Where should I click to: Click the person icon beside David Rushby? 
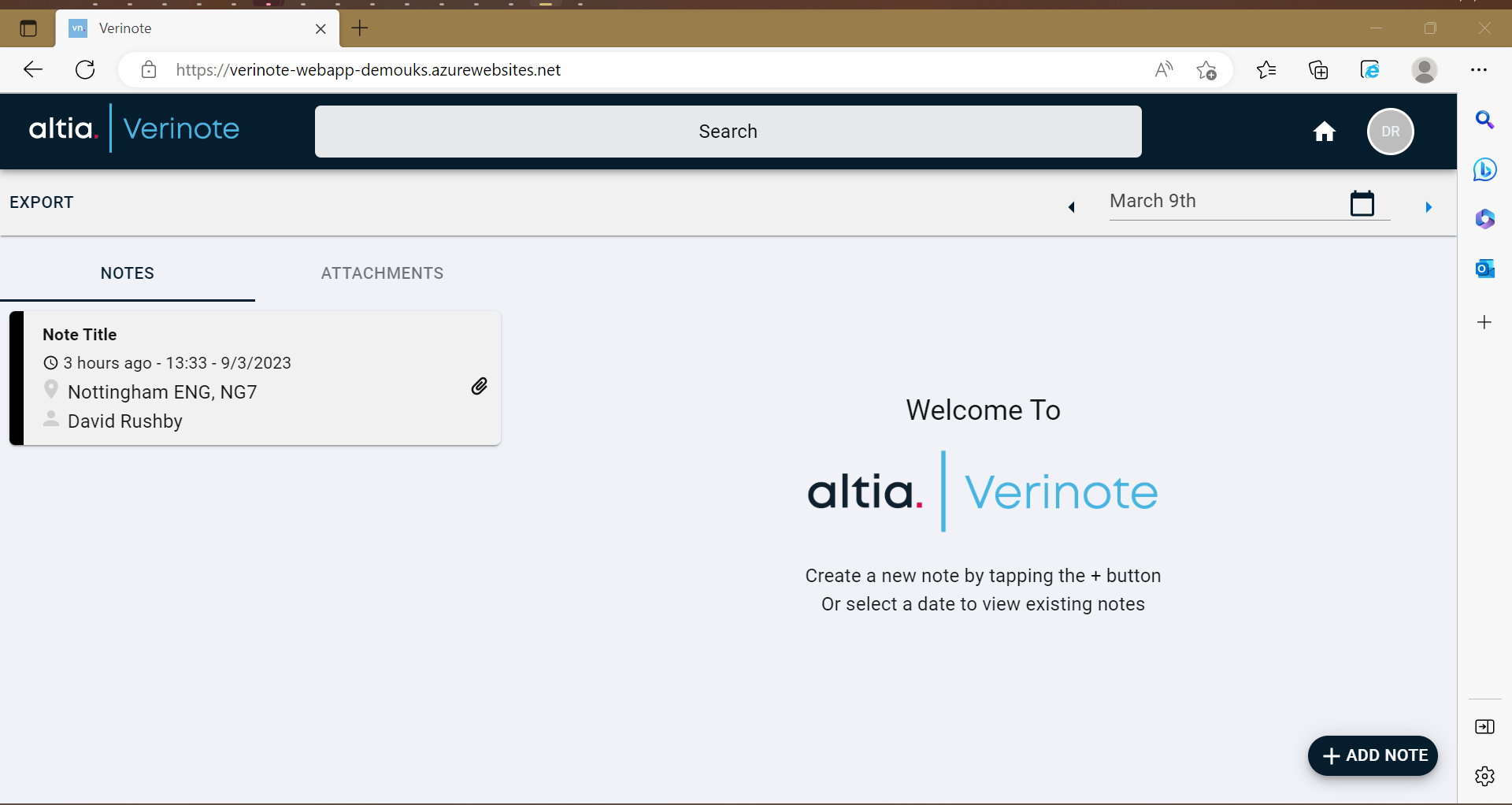[51, 418]
